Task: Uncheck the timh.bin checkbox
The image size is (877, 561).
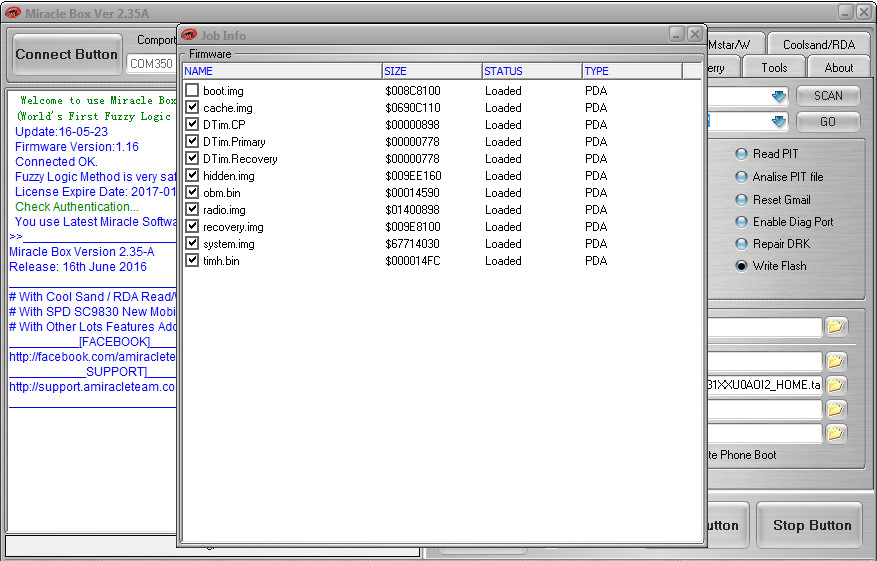Action: [x=192, y=260]
